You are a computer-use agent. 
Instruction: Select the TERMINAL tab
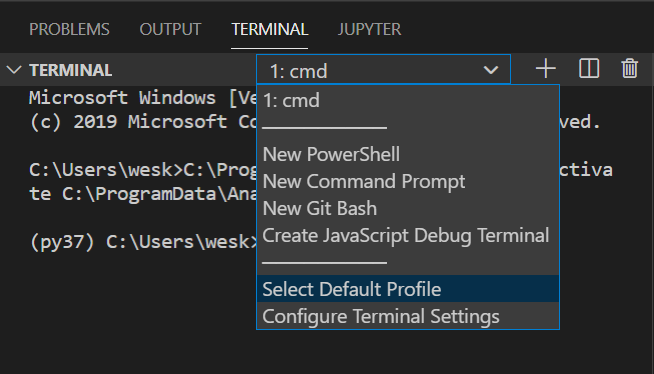(x=269, y=29)
